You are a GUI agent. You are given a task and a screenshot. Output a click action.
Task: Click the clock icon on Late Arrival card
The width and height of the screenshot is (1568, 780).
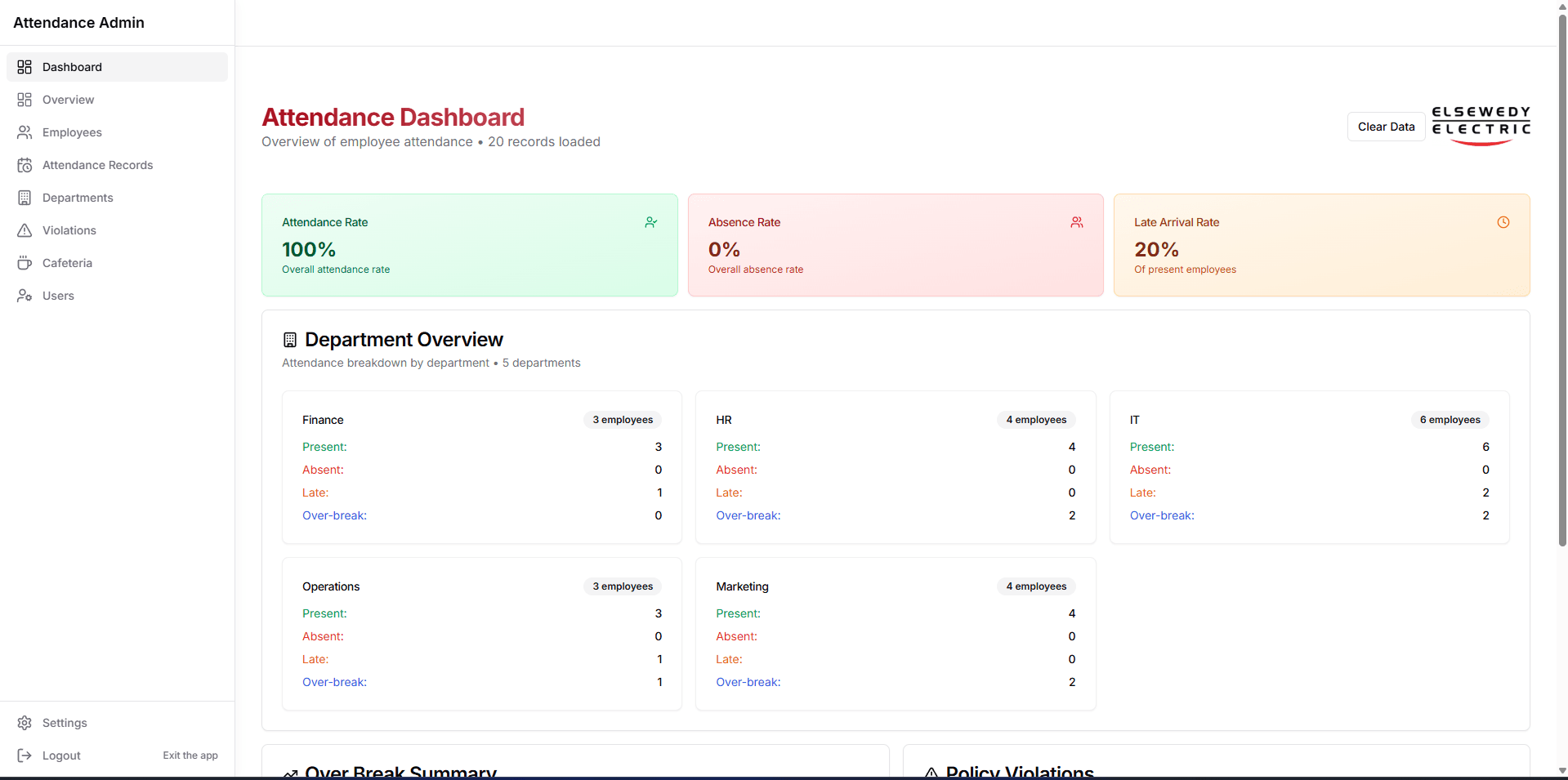(x=1503, y=222)
